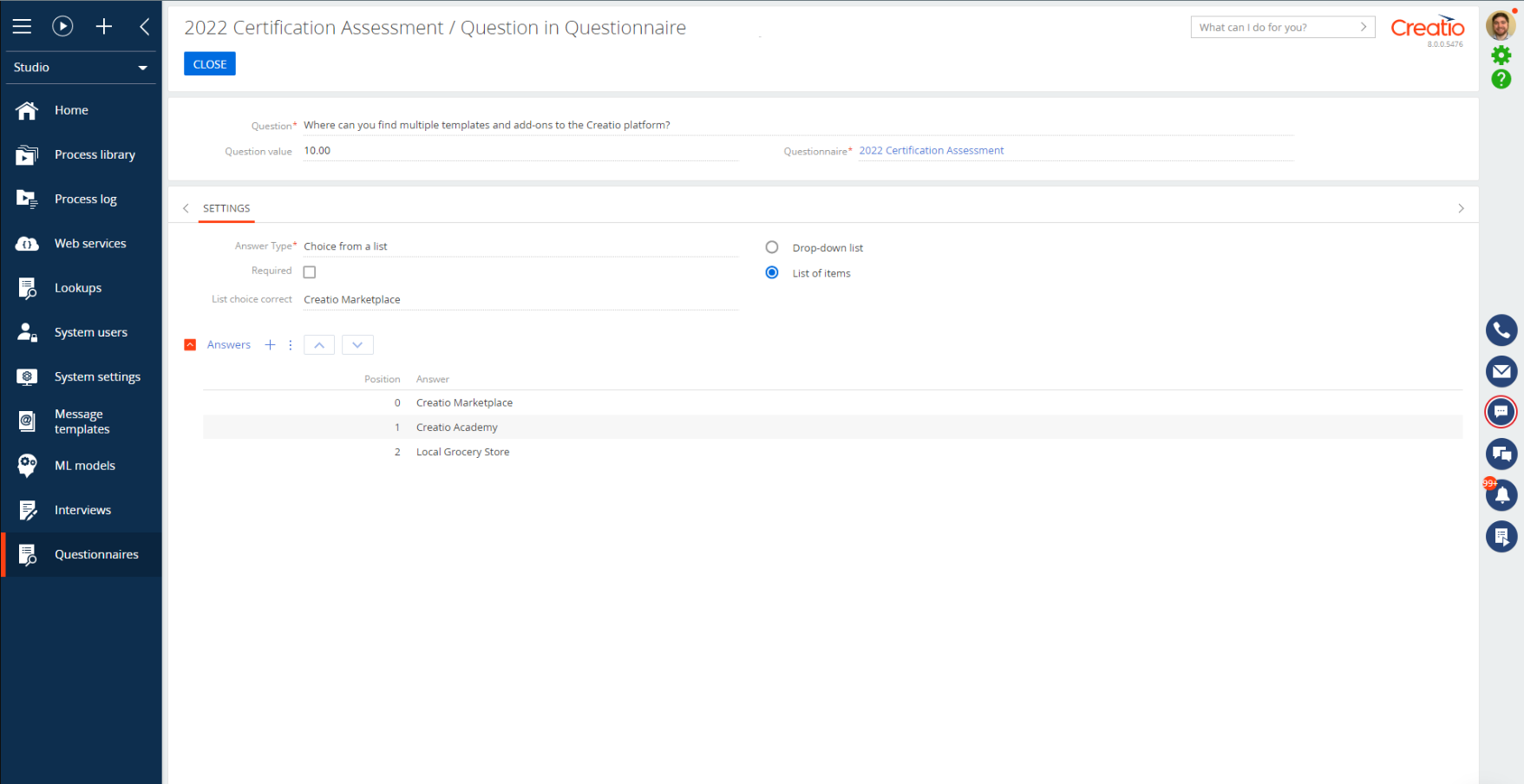The width and height of the screenshot is (1524, 784).
Task: Open the Studio workplace dropdown
Action: click(x=80, y=68)
